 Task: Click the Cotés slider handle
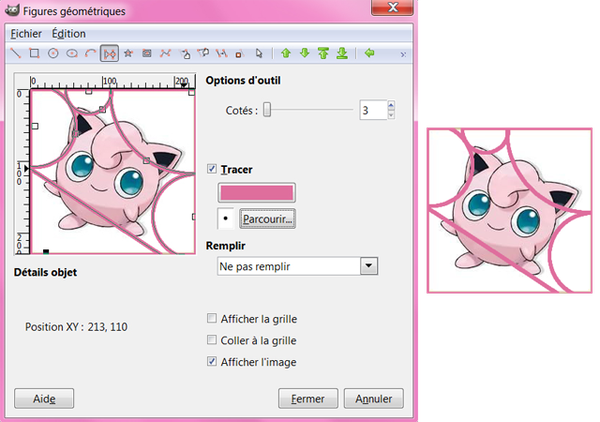[x=267, y=110]
